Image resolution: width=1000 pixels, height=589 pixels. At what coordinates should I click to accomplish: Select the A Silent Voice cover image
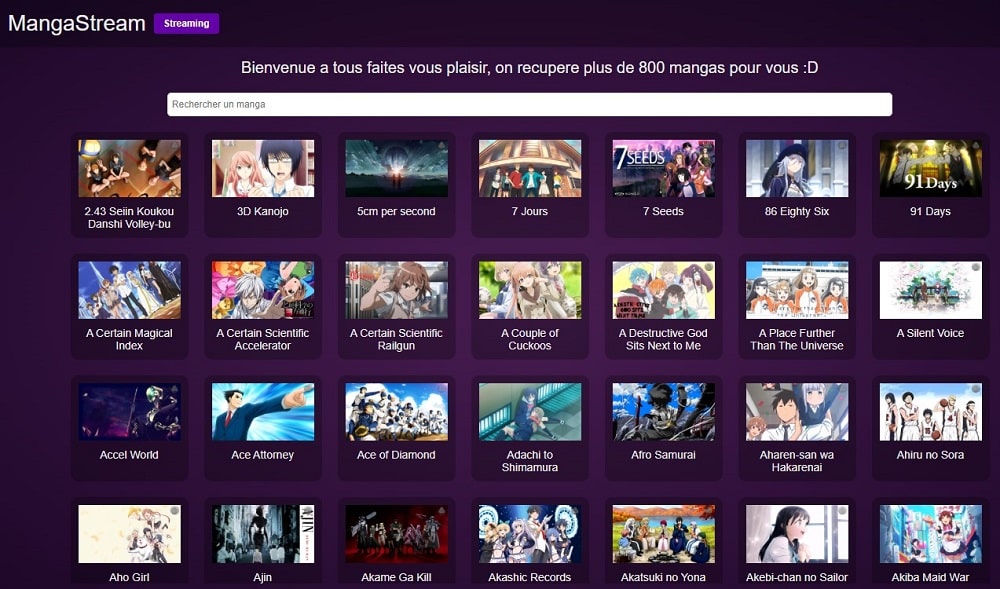point(930,290)
